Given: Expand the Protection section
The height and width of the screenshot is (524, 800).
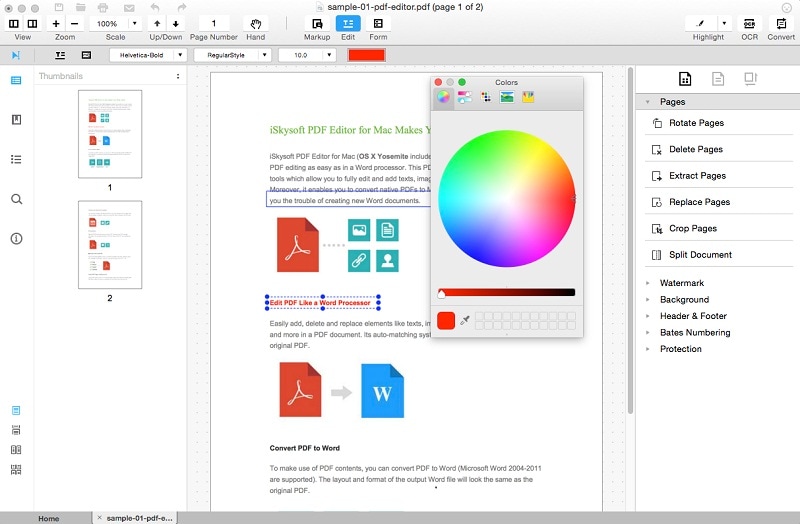Looking at the screenshot, I should 648,349.
